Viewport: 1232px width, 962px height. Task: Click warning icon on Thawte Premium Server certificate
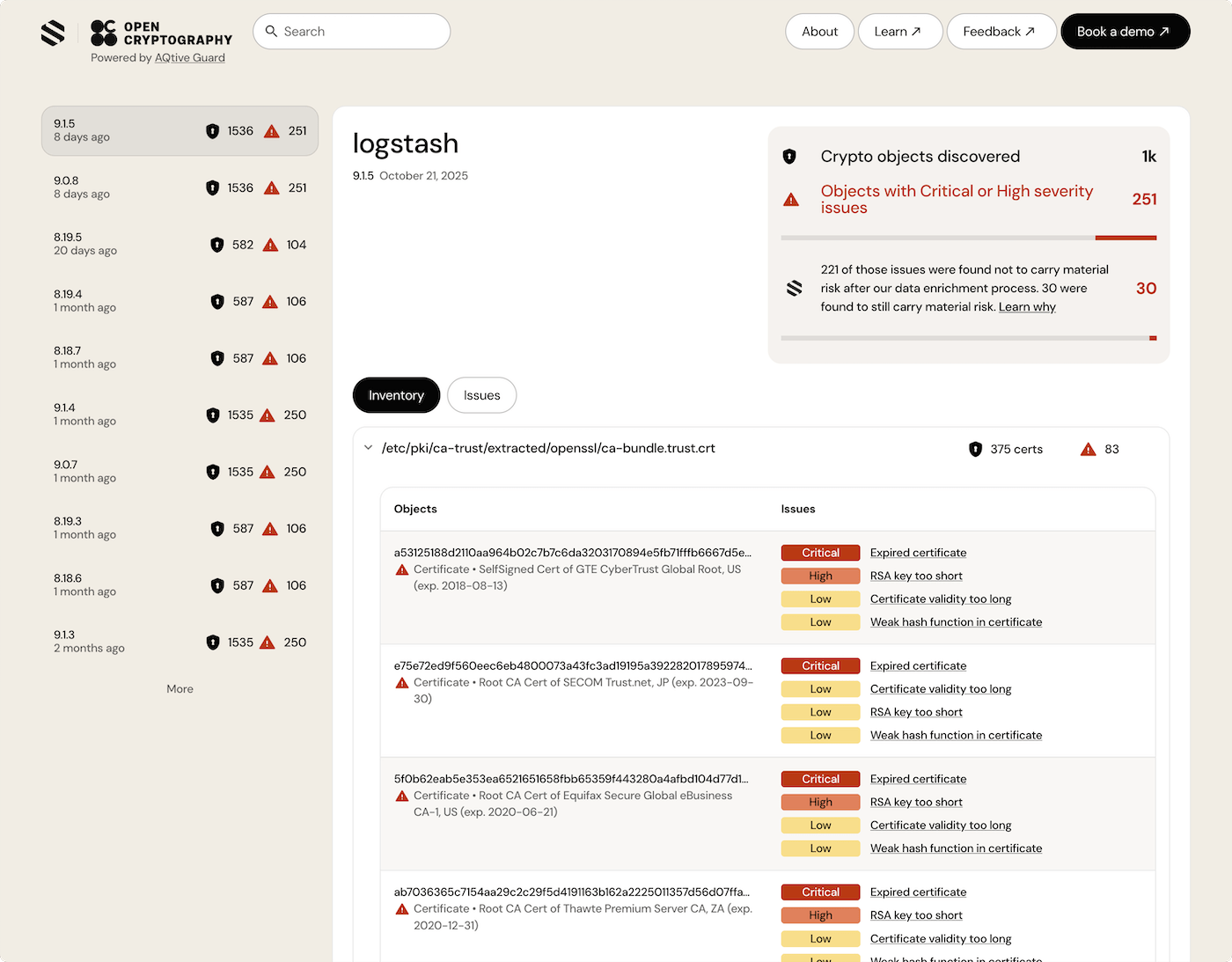[x=402, y=909]
